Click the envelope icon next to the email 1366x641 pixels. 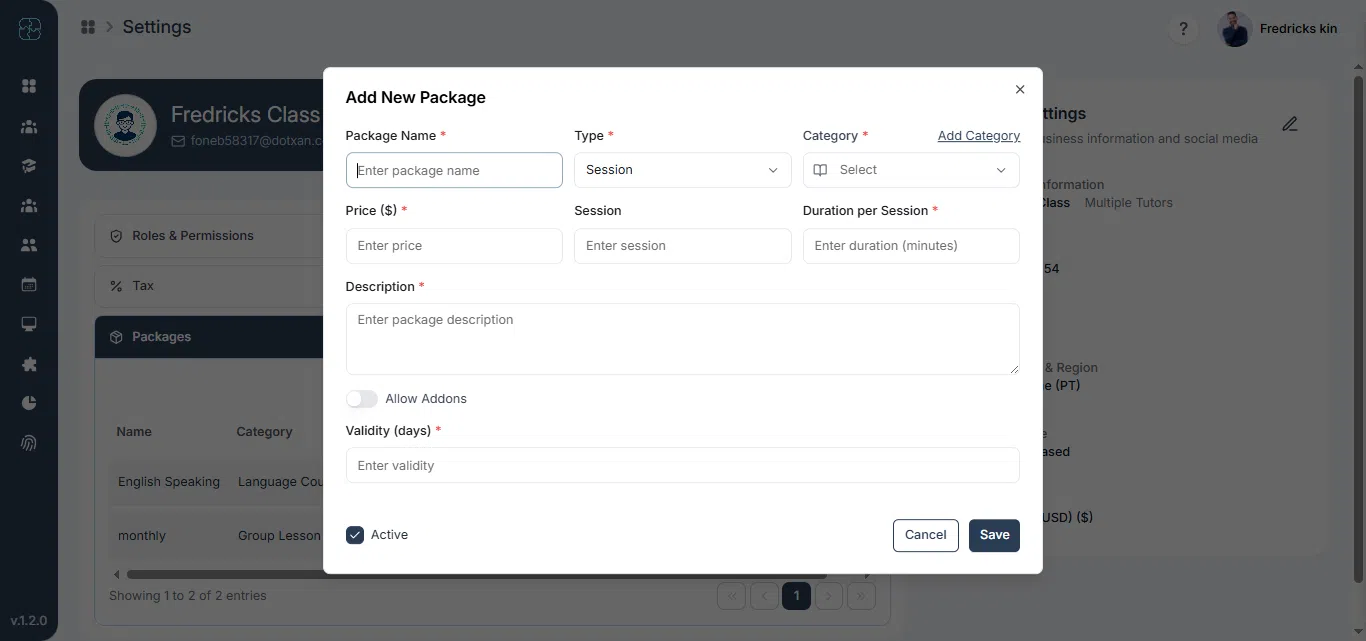click(x=178, y=141)
